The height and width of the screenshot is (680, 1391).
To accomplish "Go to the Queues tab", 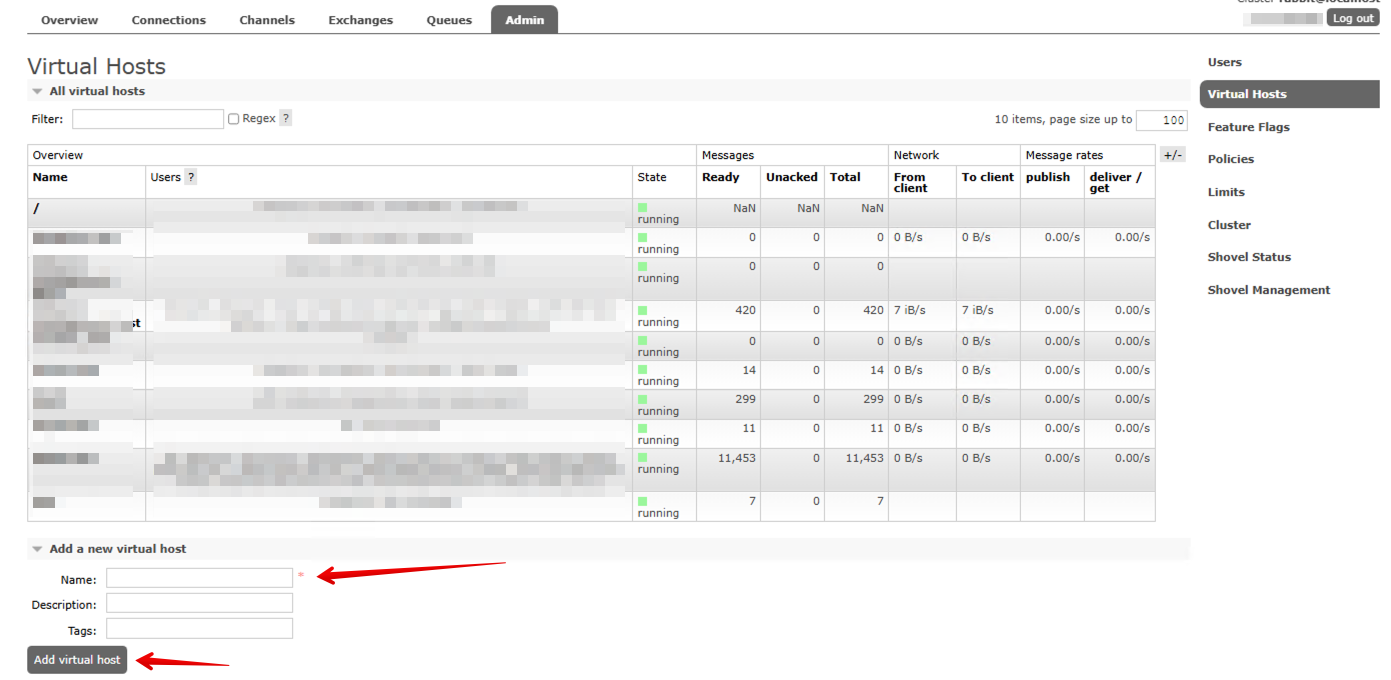I will click(449, 20).
